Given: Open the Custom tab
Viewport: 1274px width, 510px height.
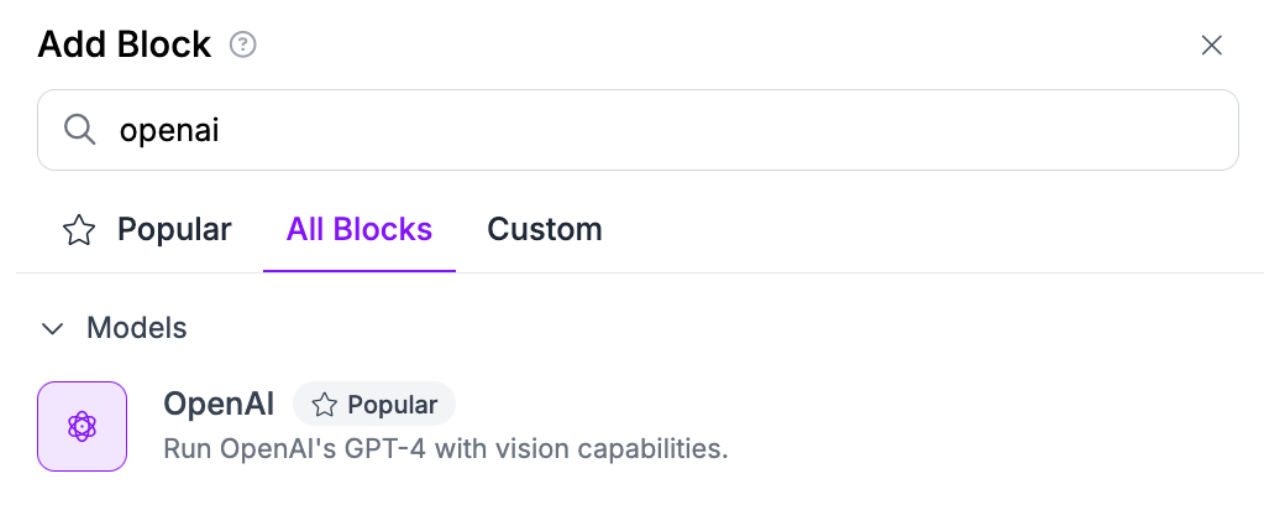Looking at the screenshot, I should coord(544,230).
